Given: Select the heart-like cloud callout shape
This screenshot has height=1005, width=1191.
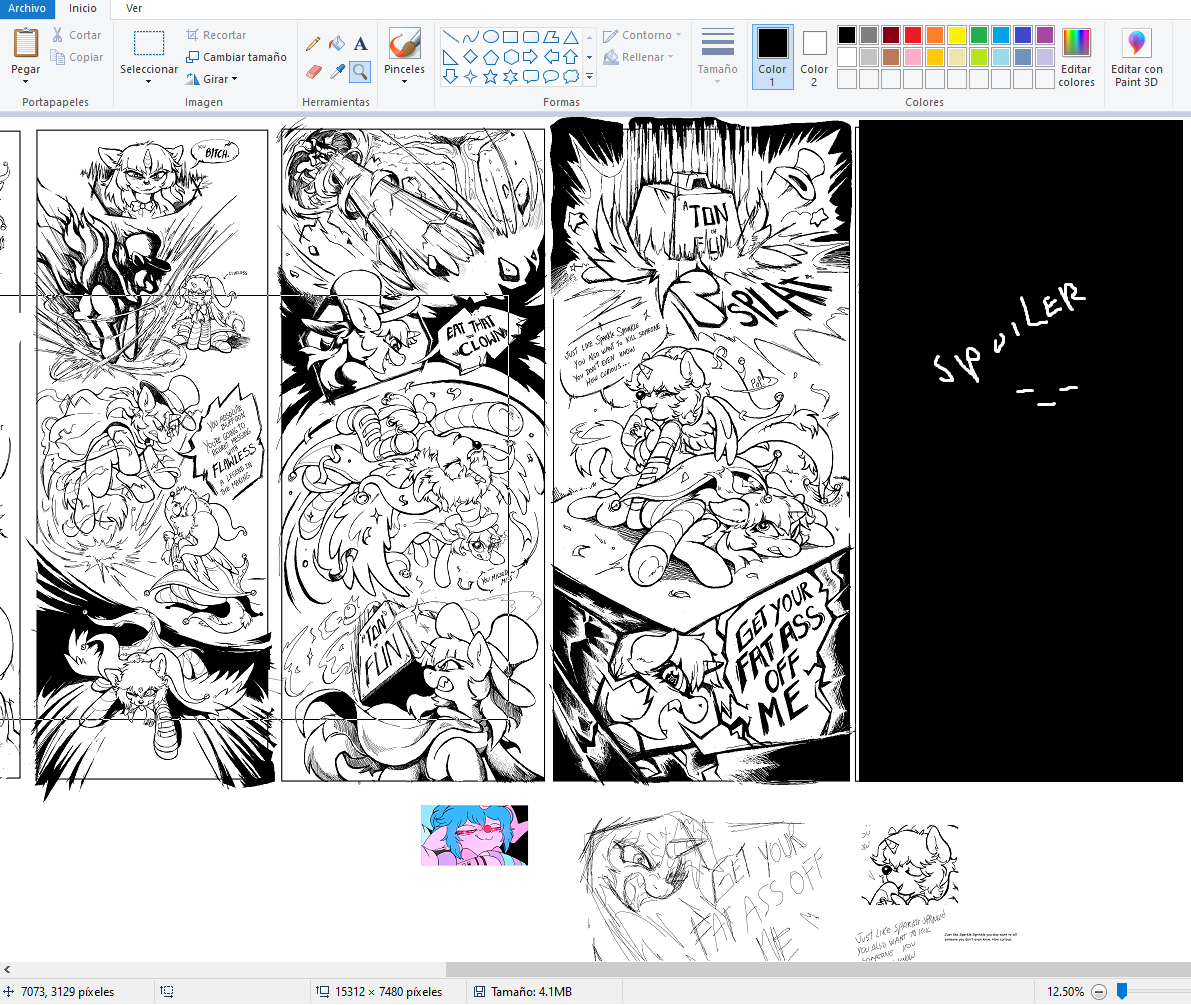Looking at the screenshot, I should [x=571, y=76].
